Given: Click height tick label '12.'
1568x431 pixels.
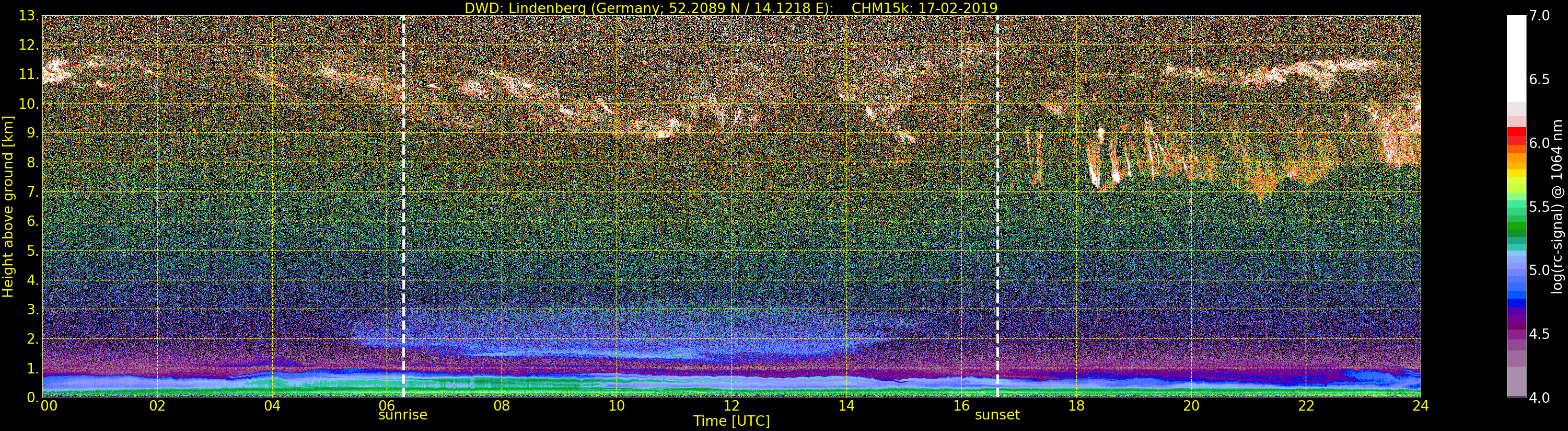Looking at the screenshot, I should coord(29,45).
